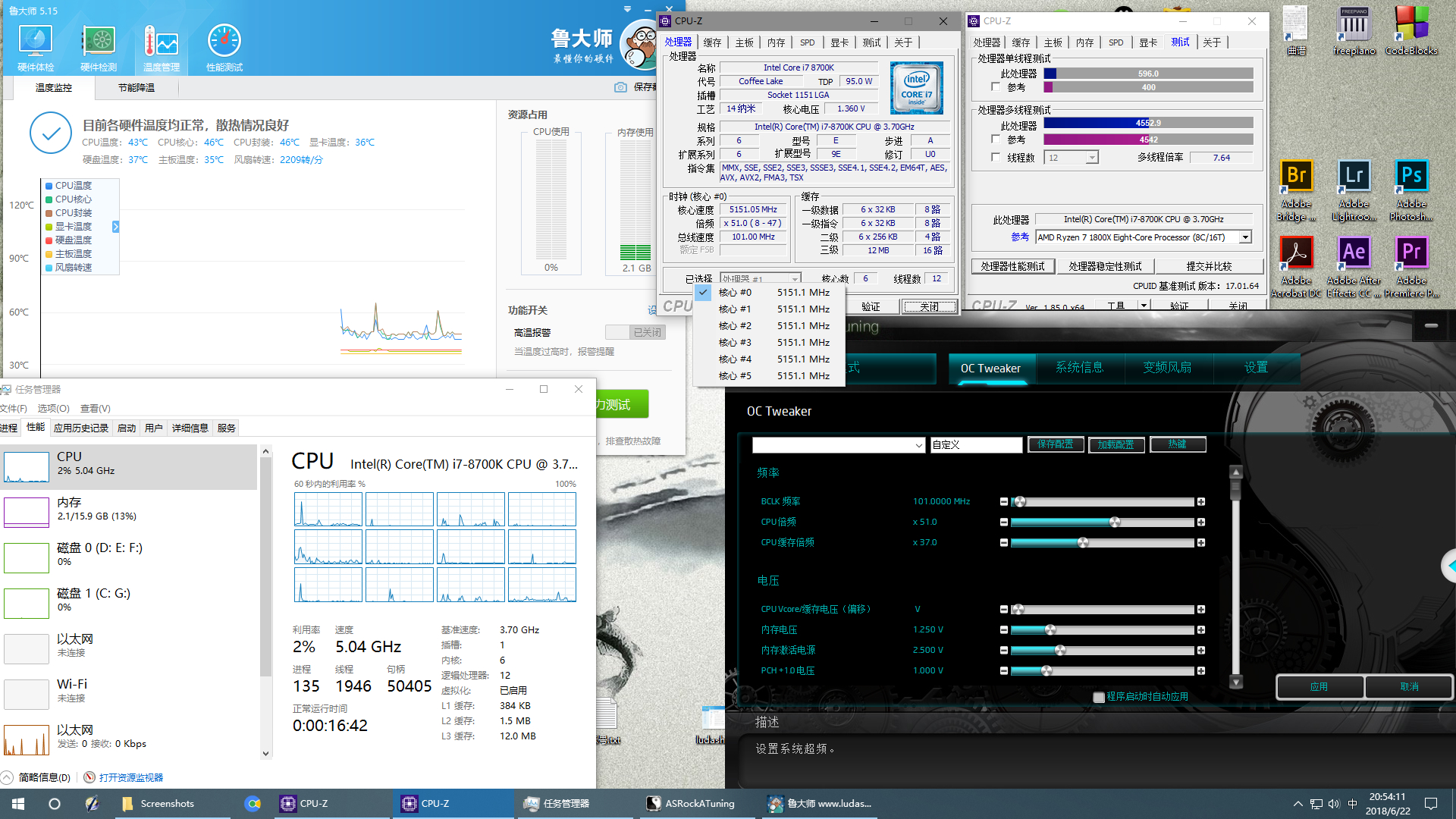Toggle disk temperature legend checkbox
The height and width of the screenshot is (819, 1456).
tap(49, 240)
